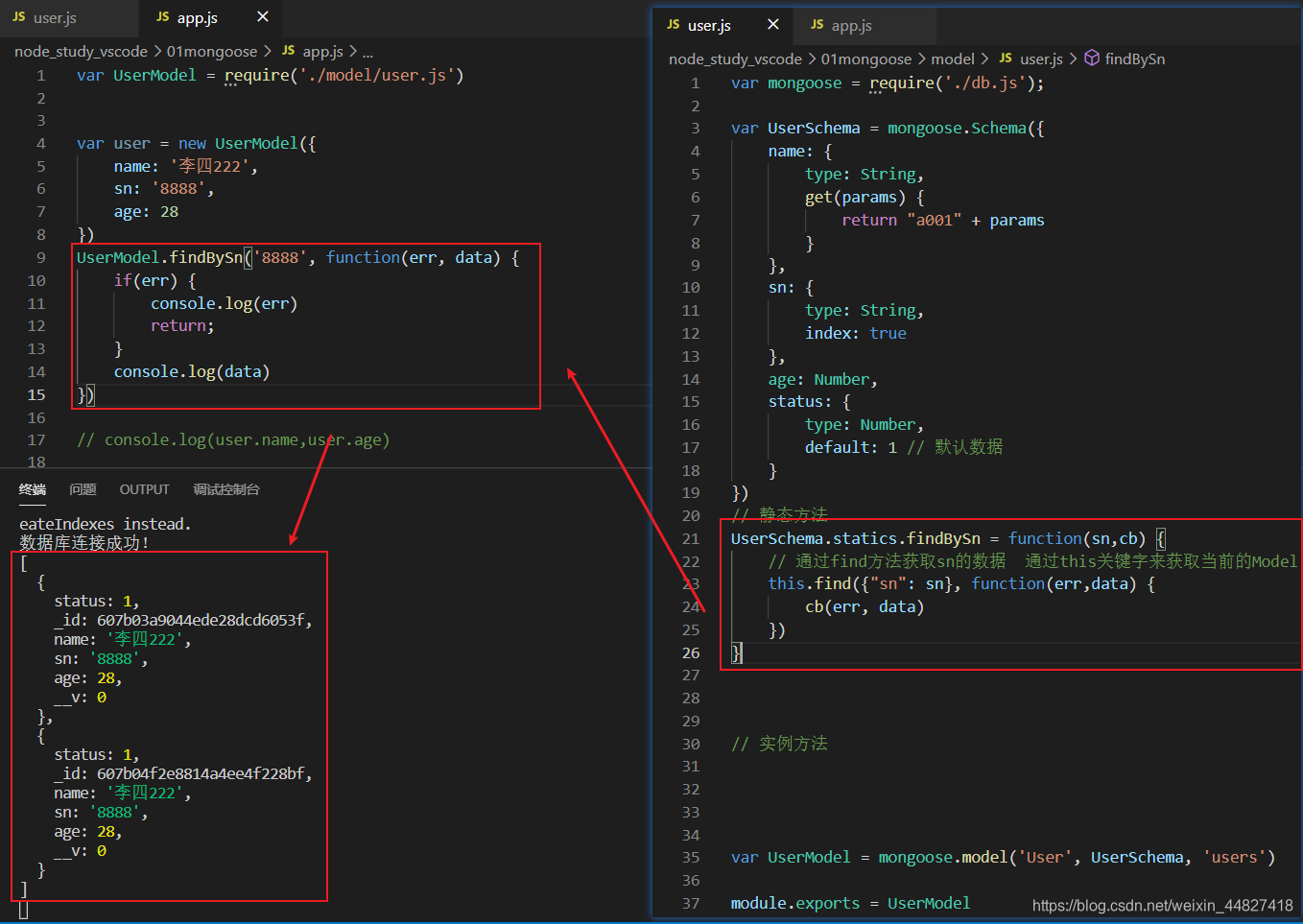
Task: Expand chevron after node_study_vscode in right breadcrumb
Action: (812, 59)
